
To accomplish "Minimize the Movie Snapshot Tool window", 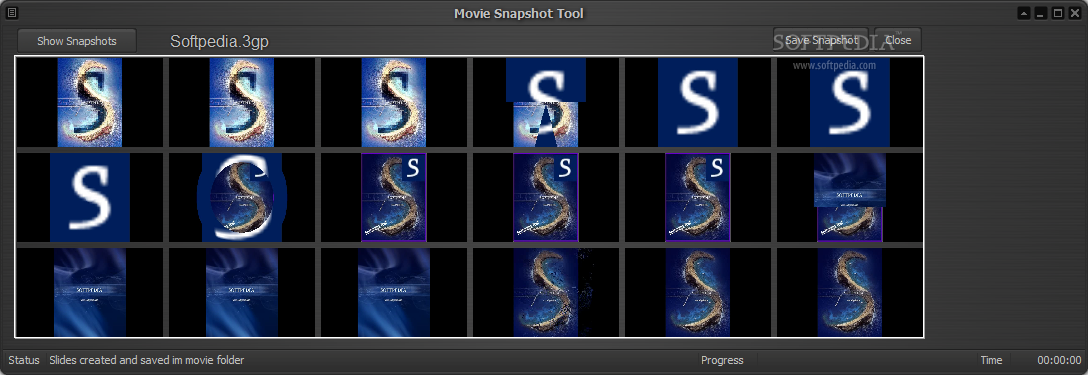I will 1040,13.
